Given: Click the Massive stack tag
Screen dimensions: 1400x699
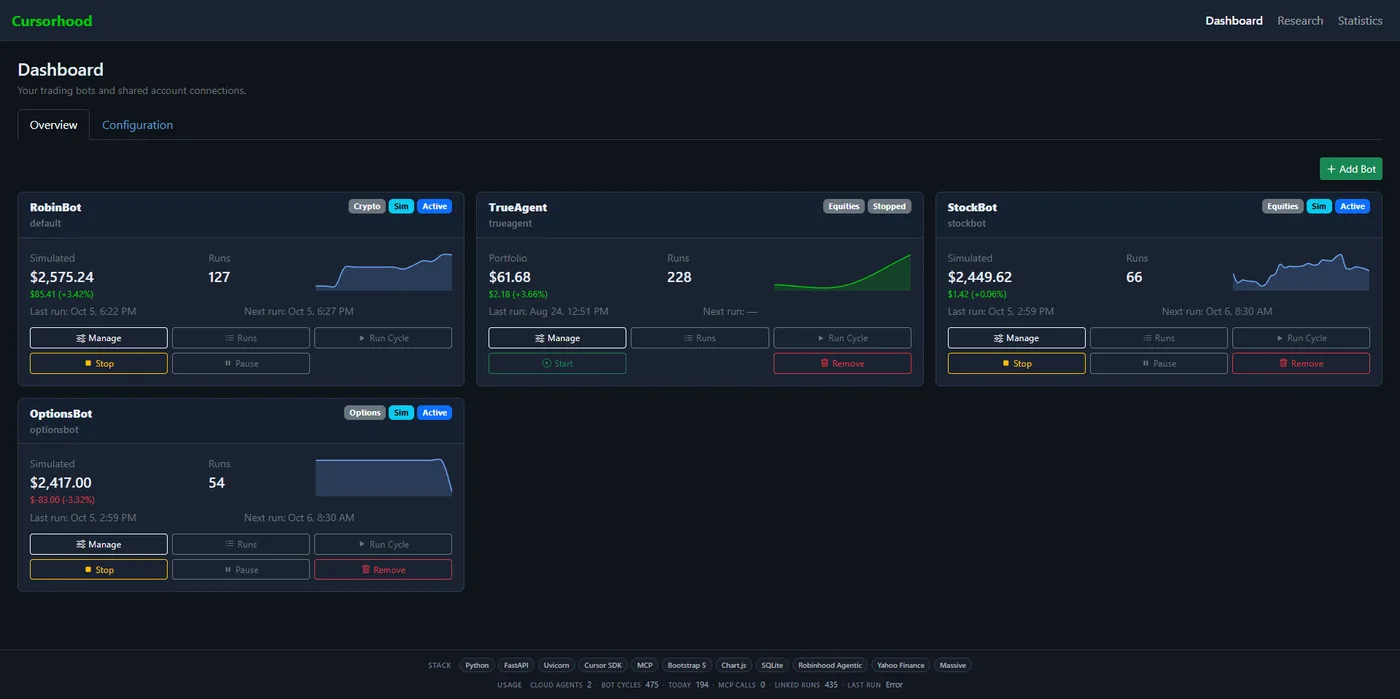Looking at the screenshot, I should (953, 665).
